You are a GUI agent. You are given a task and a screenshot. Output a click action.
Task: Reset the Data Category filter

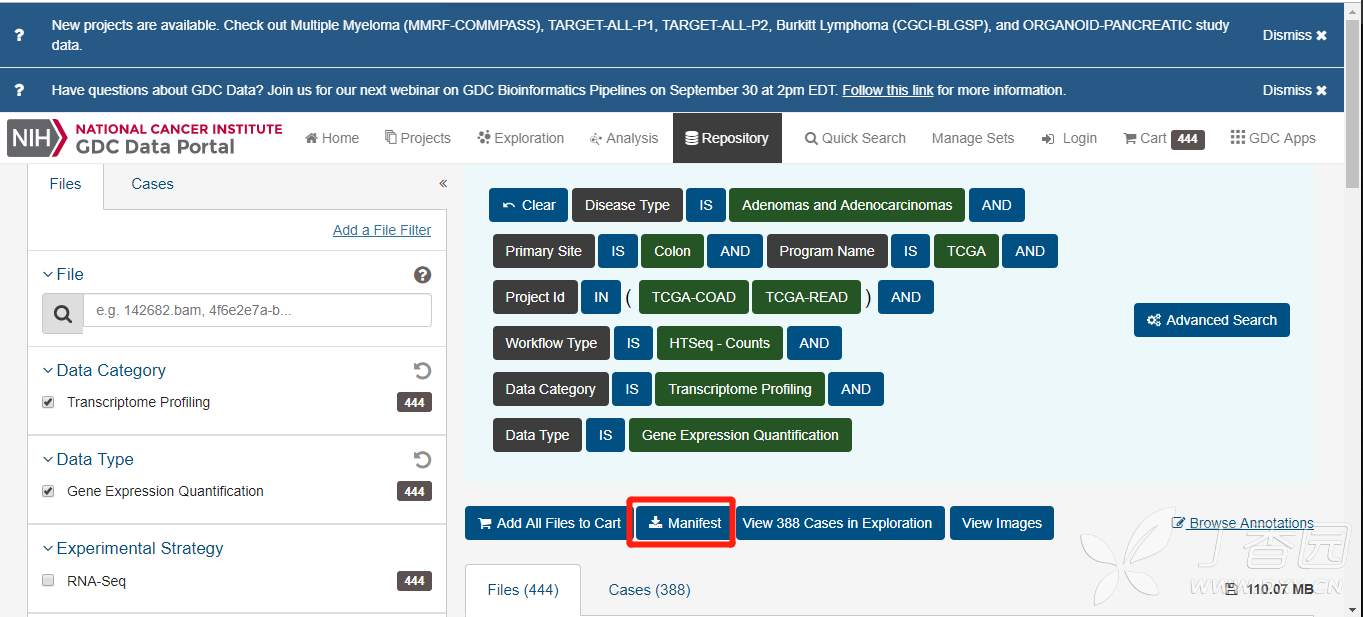coord(422,371)
